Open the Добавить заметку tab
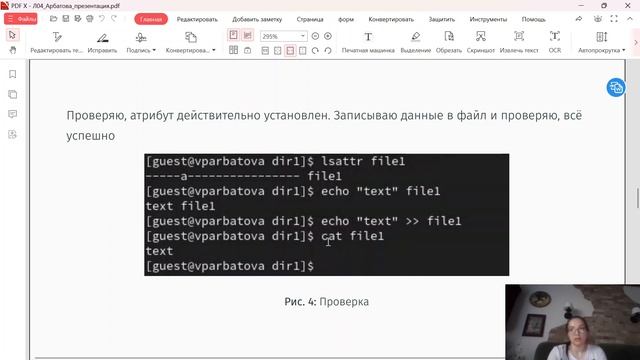Viewport: 640px width, 360px height. click(x=257, y=19)
